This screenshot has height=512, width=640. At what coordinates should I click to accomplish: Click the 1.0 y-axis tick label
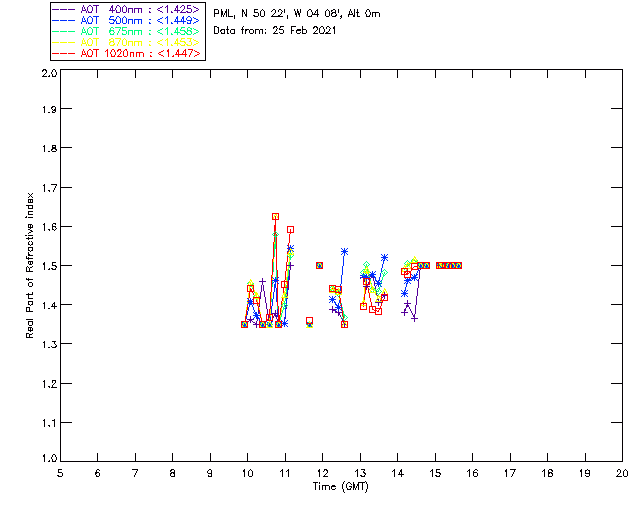49,458
